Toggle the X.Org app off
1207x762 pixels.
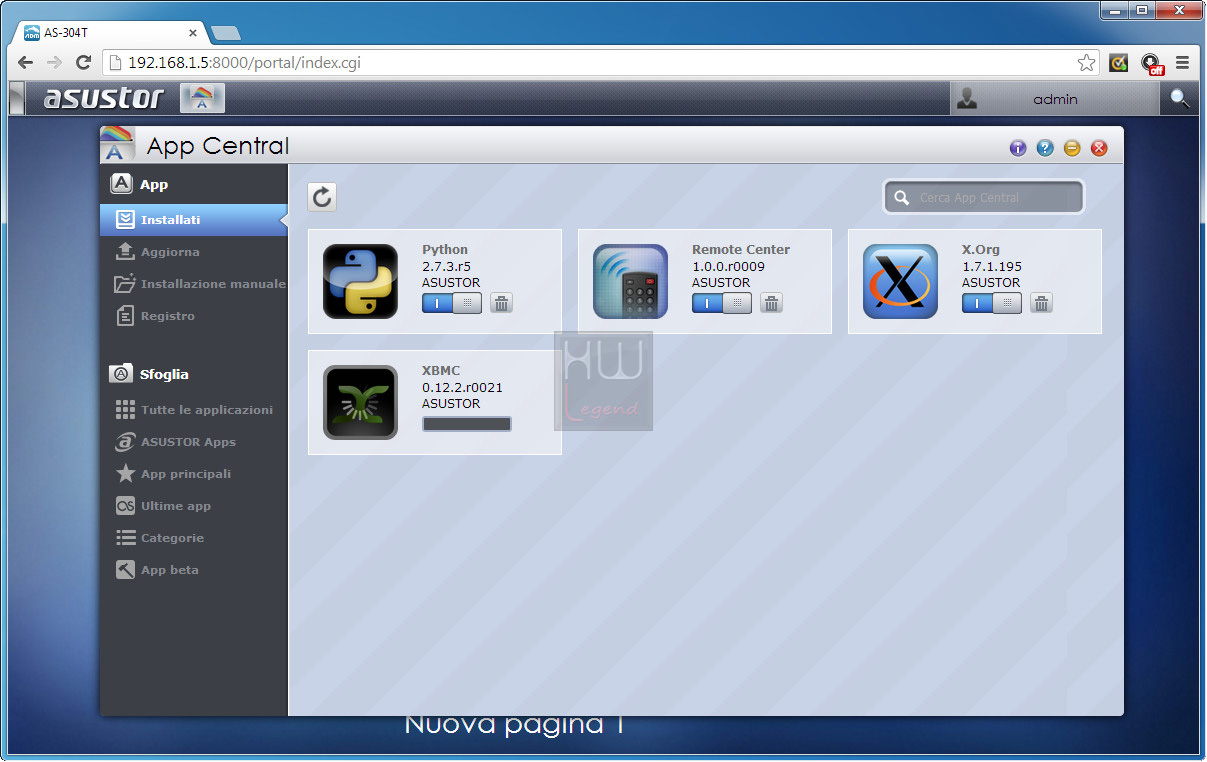(x=992, y=303)
